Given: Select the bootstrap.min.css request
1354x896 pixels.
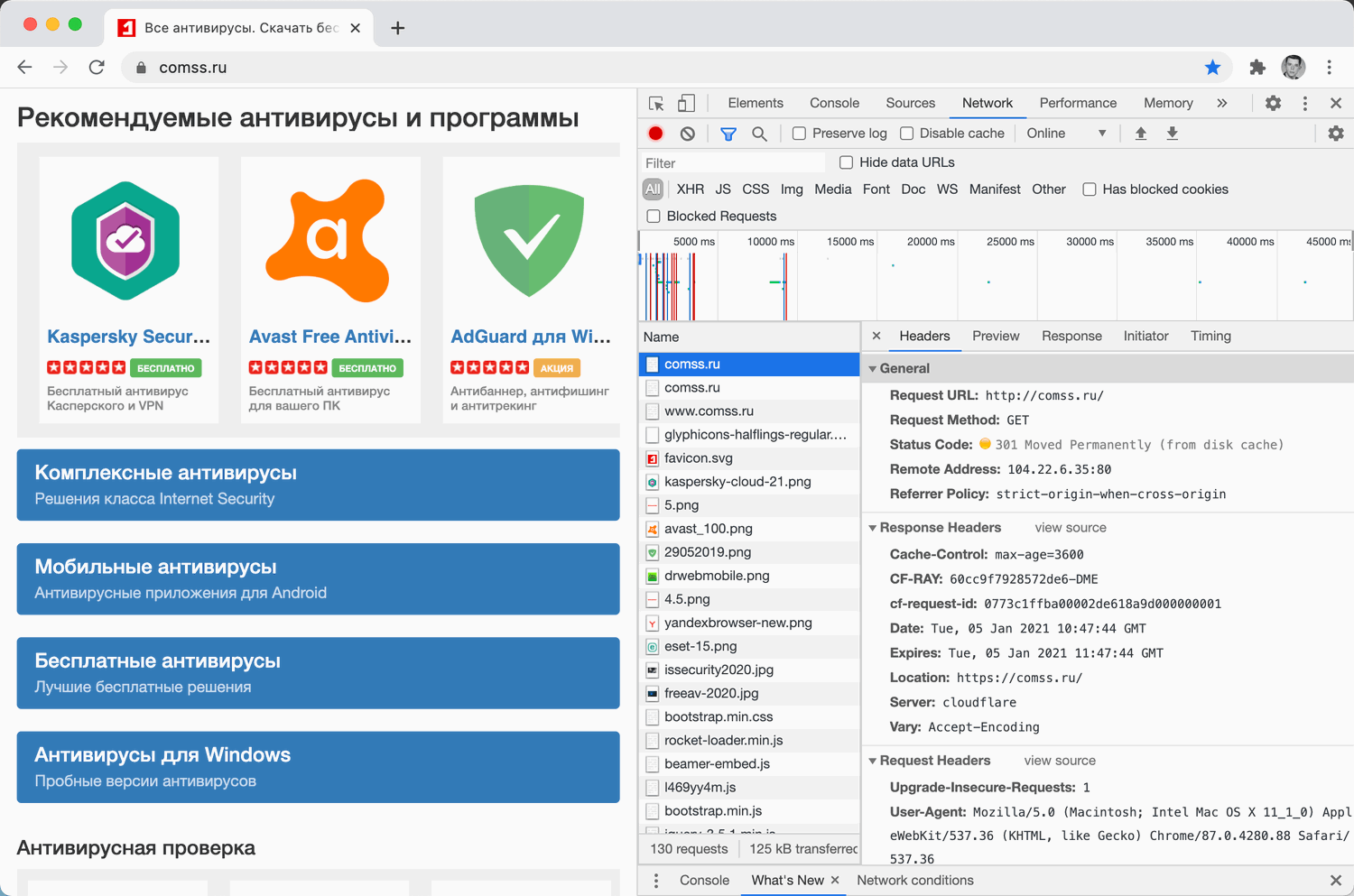Looking at the screenshot, I should tap(749, 716).
